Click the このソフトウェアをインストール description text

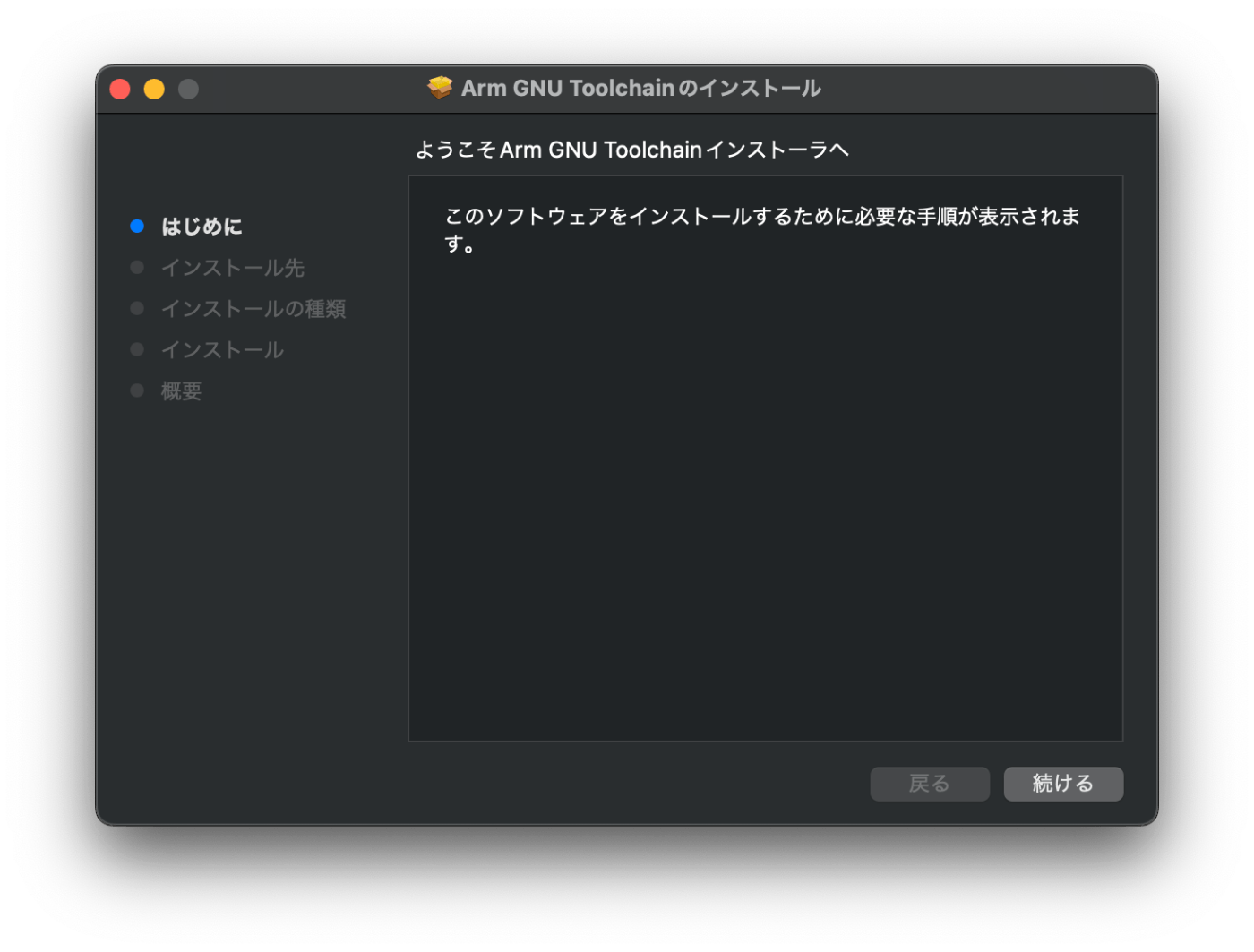tap(762, 229)
